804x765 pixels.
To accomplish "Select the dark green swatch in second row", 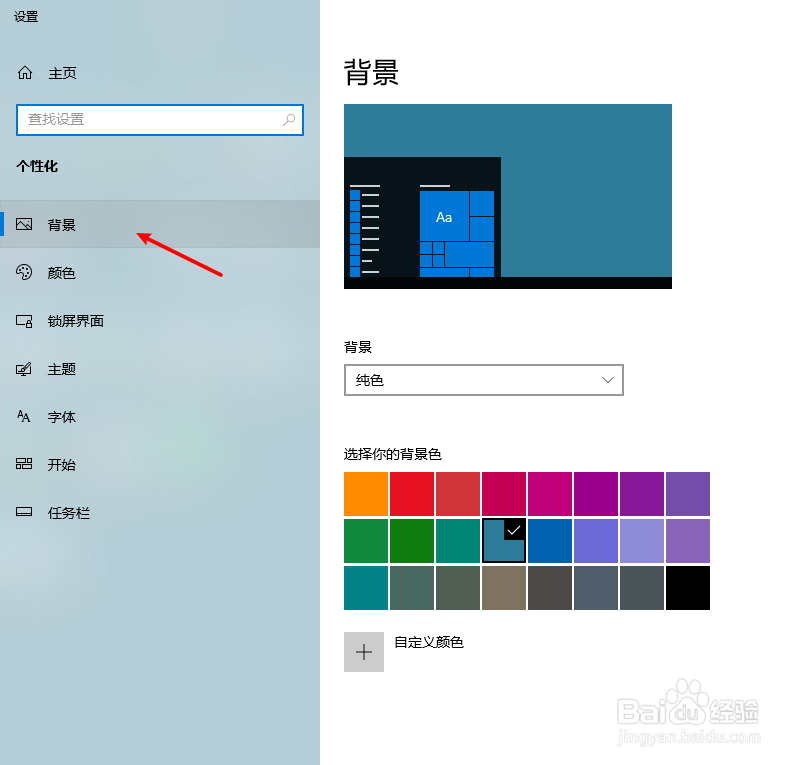I will pos(411,541).
